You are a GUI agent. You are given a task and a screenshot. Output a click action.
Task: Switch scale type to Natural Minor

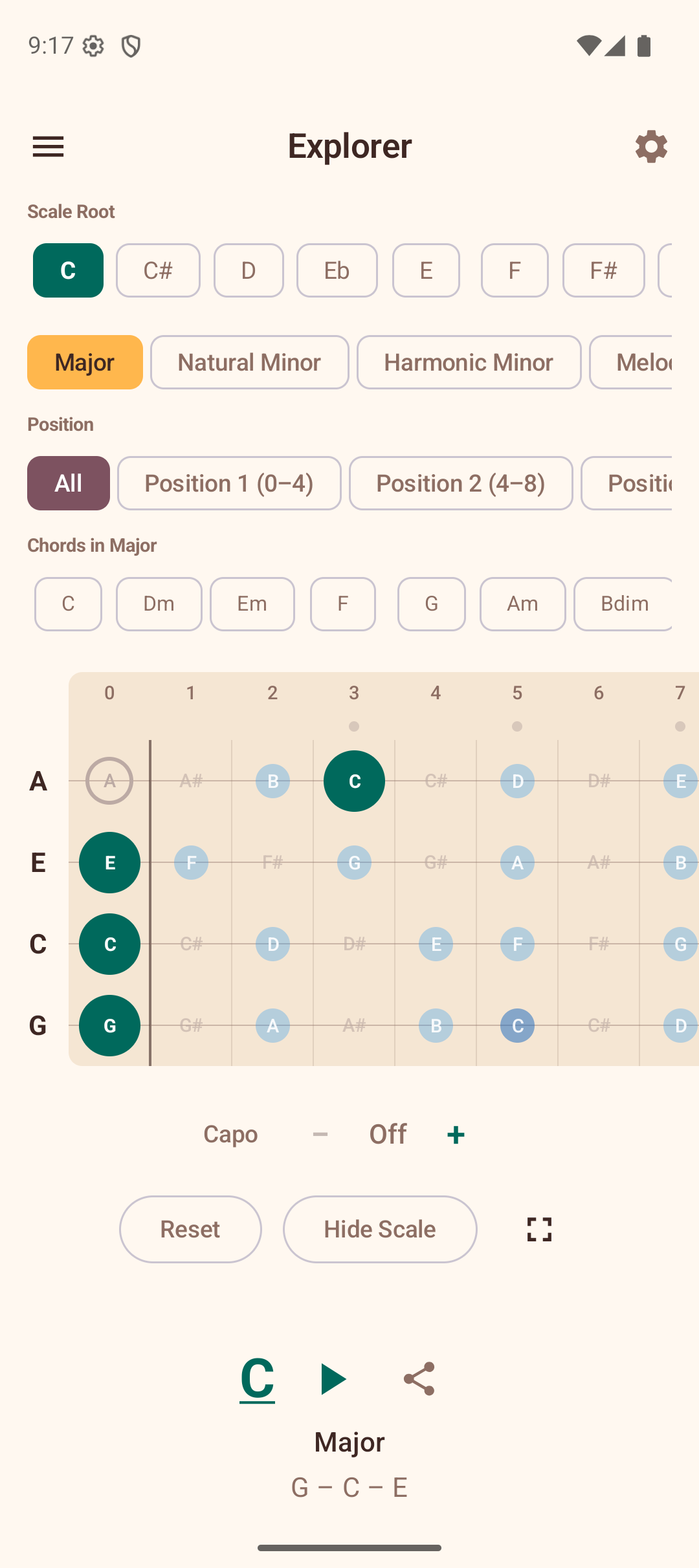(249, 362)
